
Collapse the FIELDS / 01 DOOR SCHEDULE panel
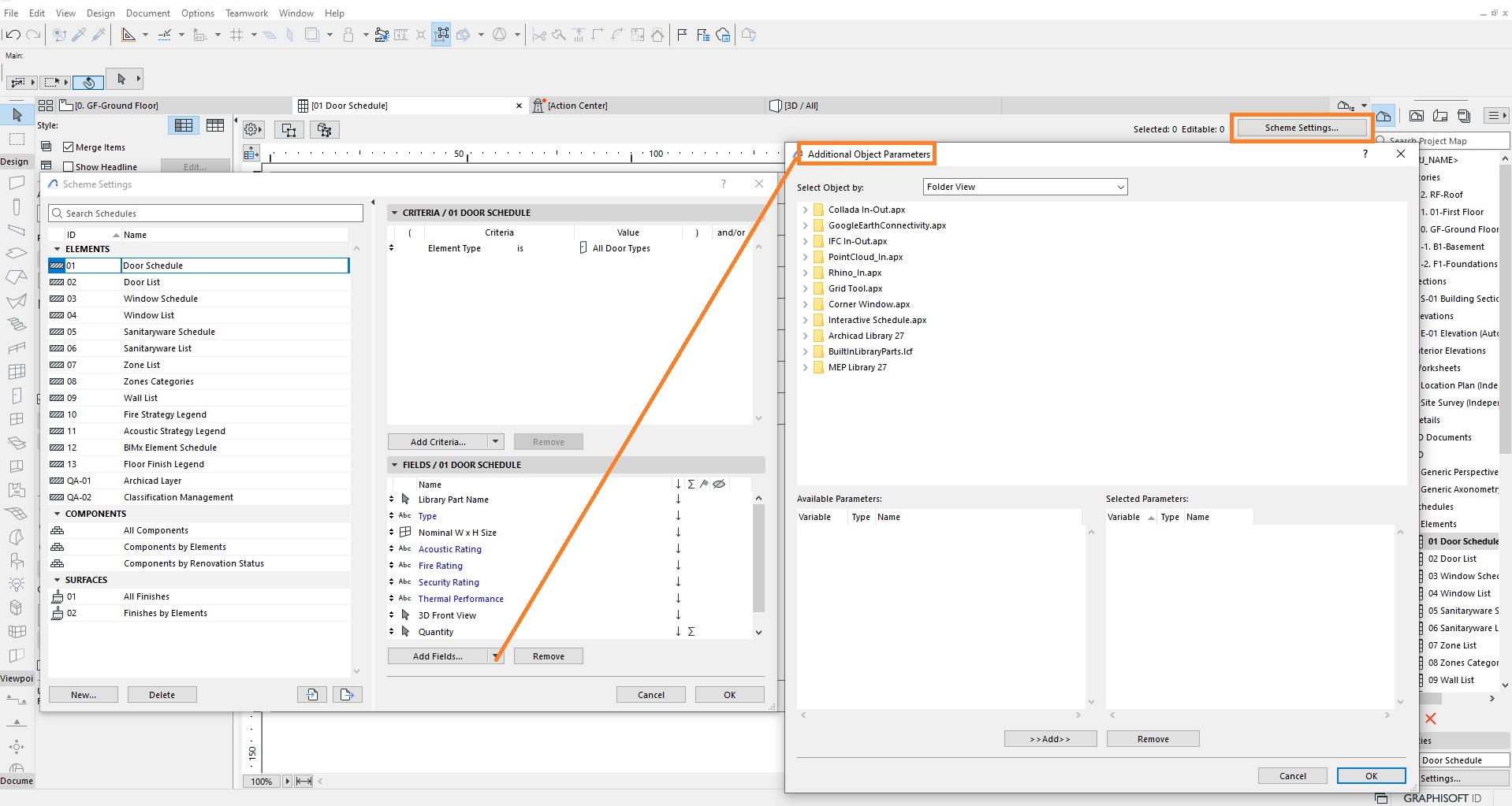click(395, 465)
